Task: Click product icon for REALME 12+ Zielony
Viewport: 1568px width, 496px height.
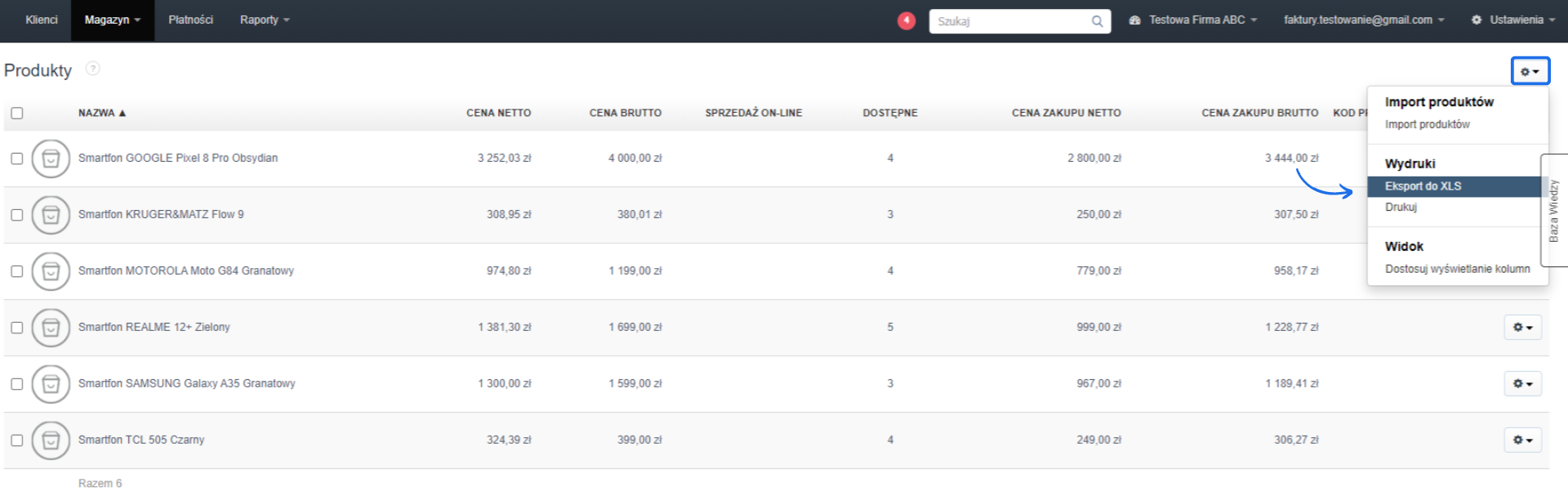Action: (x=51, y=328)
